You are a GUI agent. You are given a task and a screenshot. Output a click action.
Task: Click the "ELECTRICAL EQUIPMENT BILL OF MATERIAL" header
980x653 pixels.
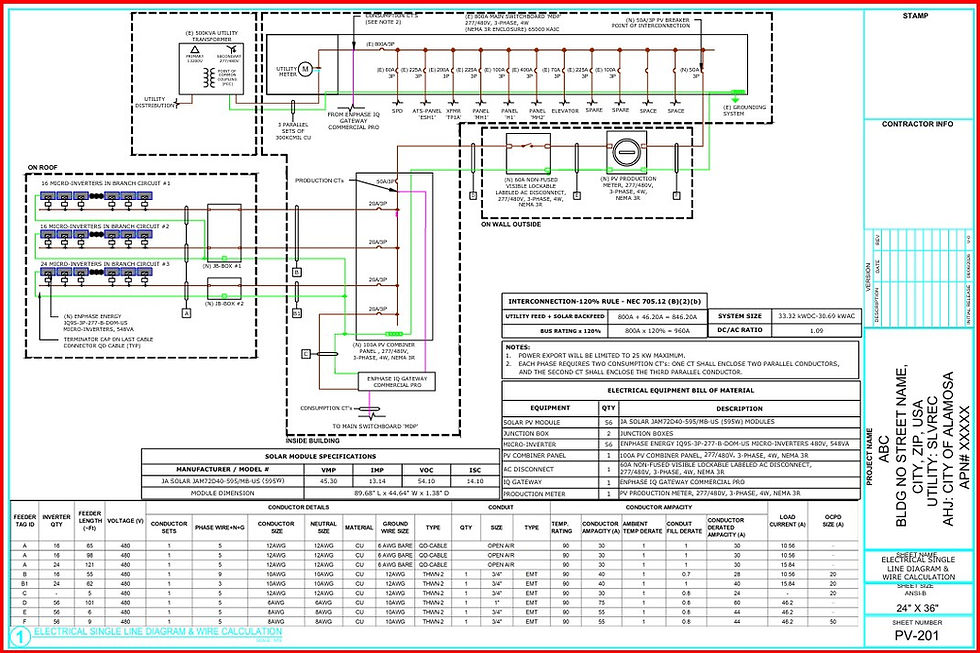[x=681, y=391]
